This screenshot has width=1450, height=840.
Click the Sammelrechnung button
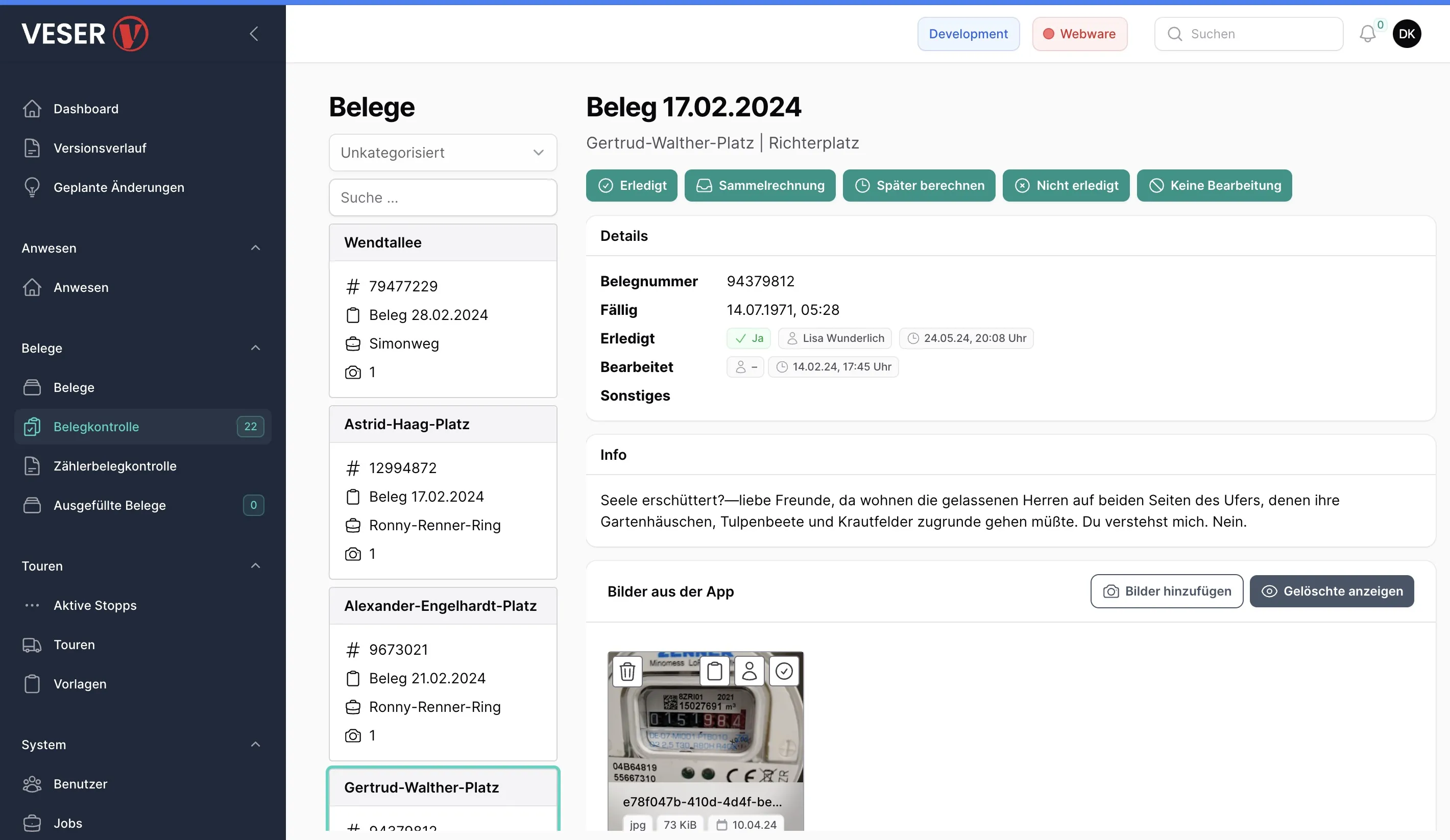[760, 186]
